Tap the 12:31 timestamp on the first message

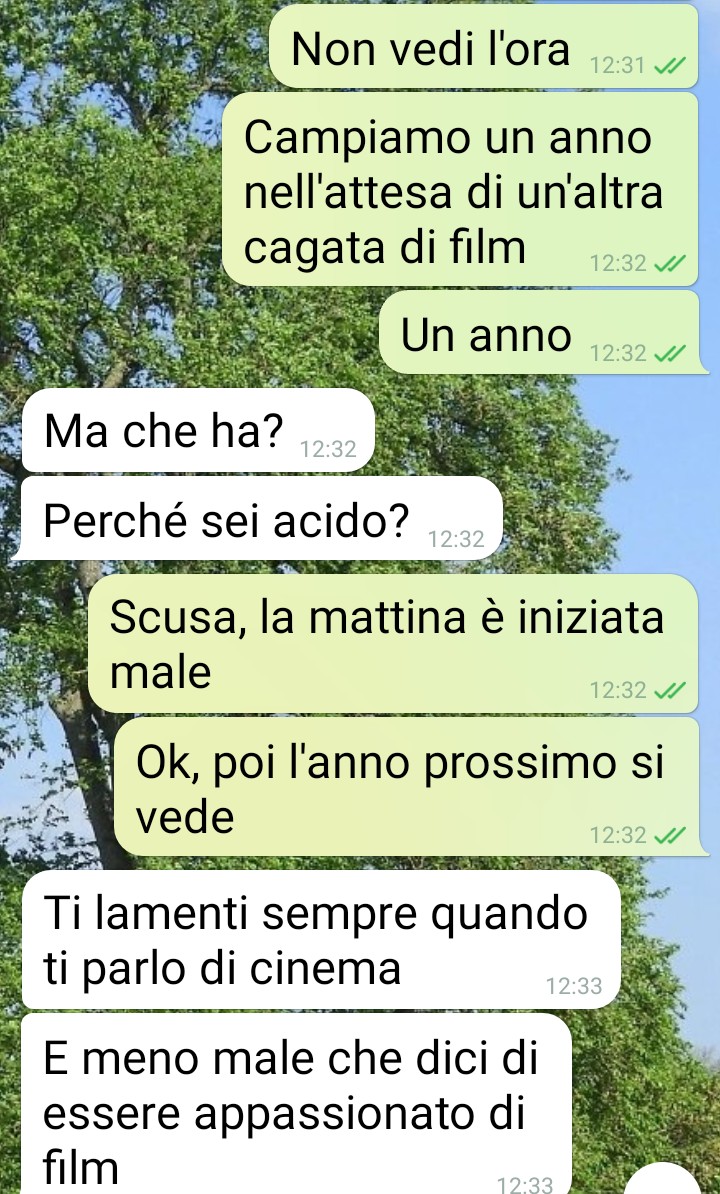coord(617,66)
